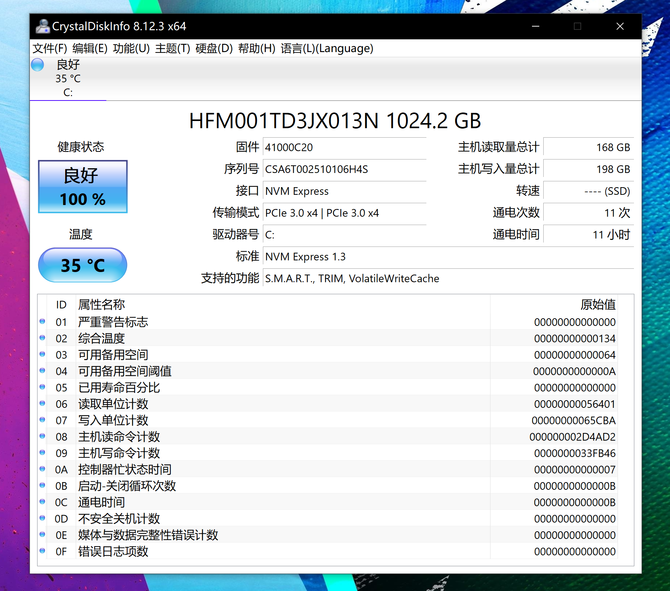Click the 35 °C temperature button
The height and width of the screenshot is (591, 670).
pyautogui.click(x=82, y=265)
